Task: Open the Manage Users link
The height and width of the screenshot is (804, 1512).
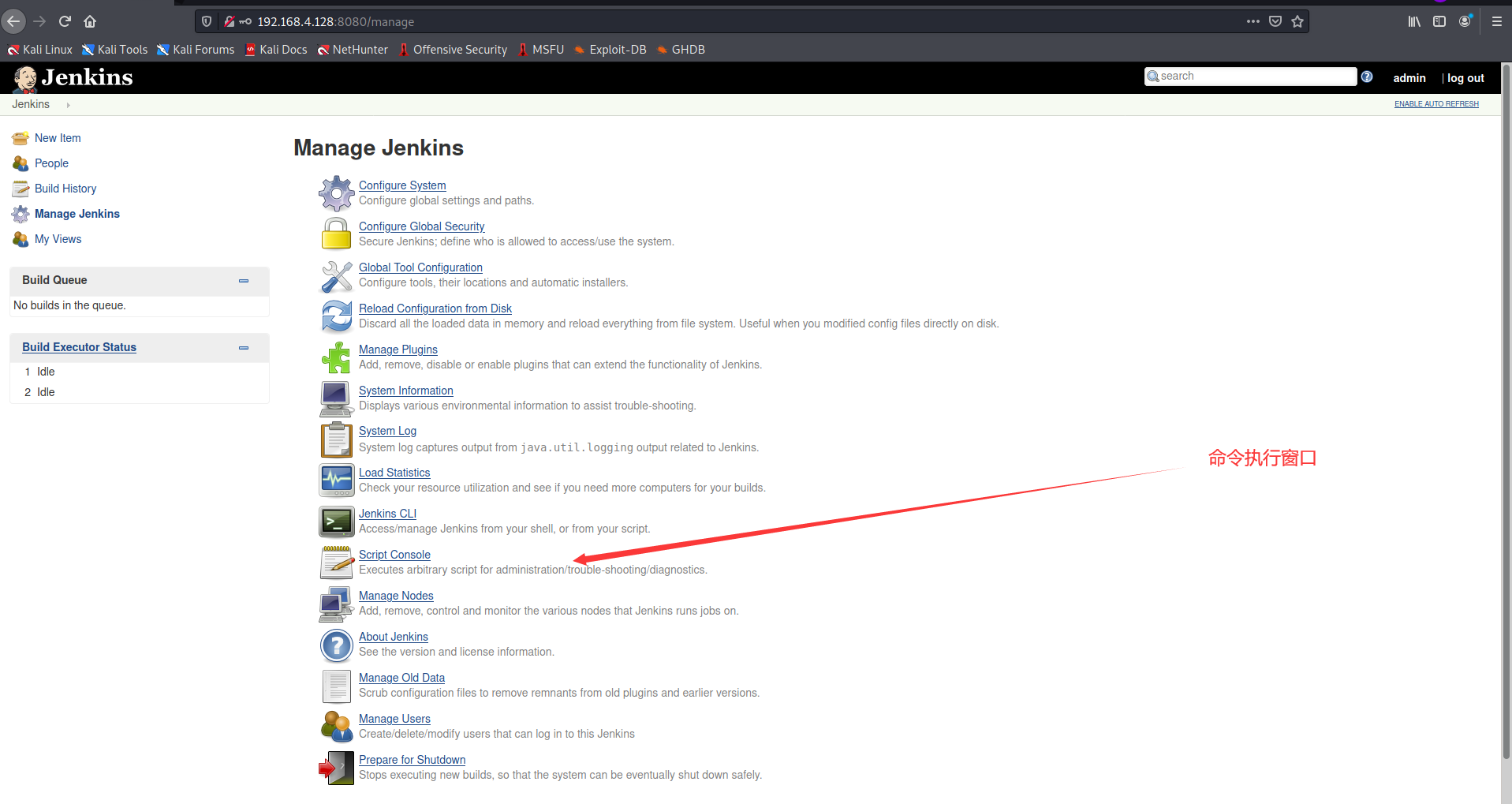Action: point(394,719)
